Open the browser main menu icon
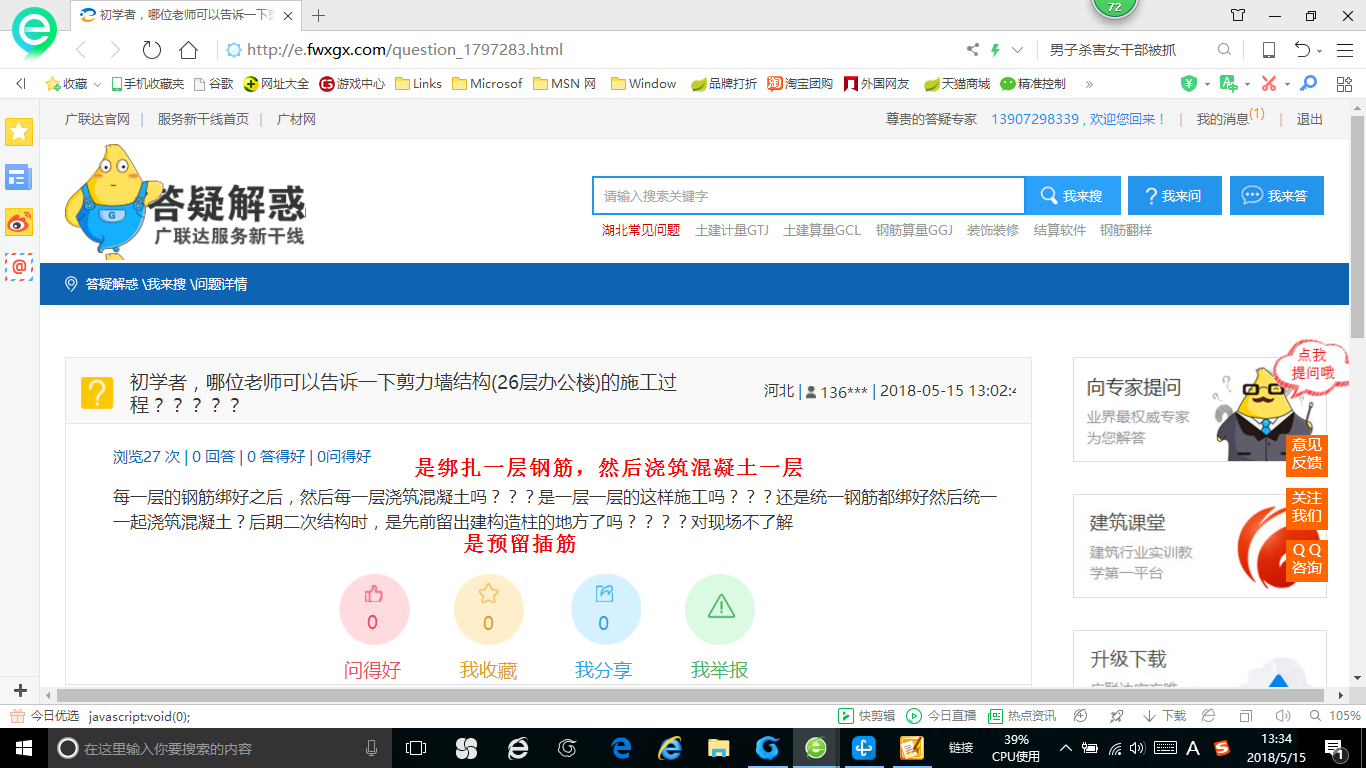The width and height of the screenshot is (1366, 768). pos(1345,50)
